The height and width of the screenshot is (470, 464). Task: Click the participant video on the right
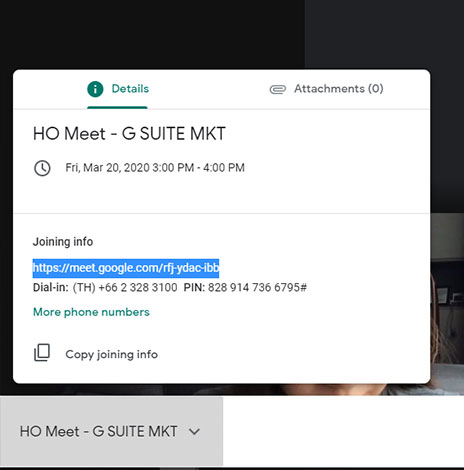(x=447, y=303)
